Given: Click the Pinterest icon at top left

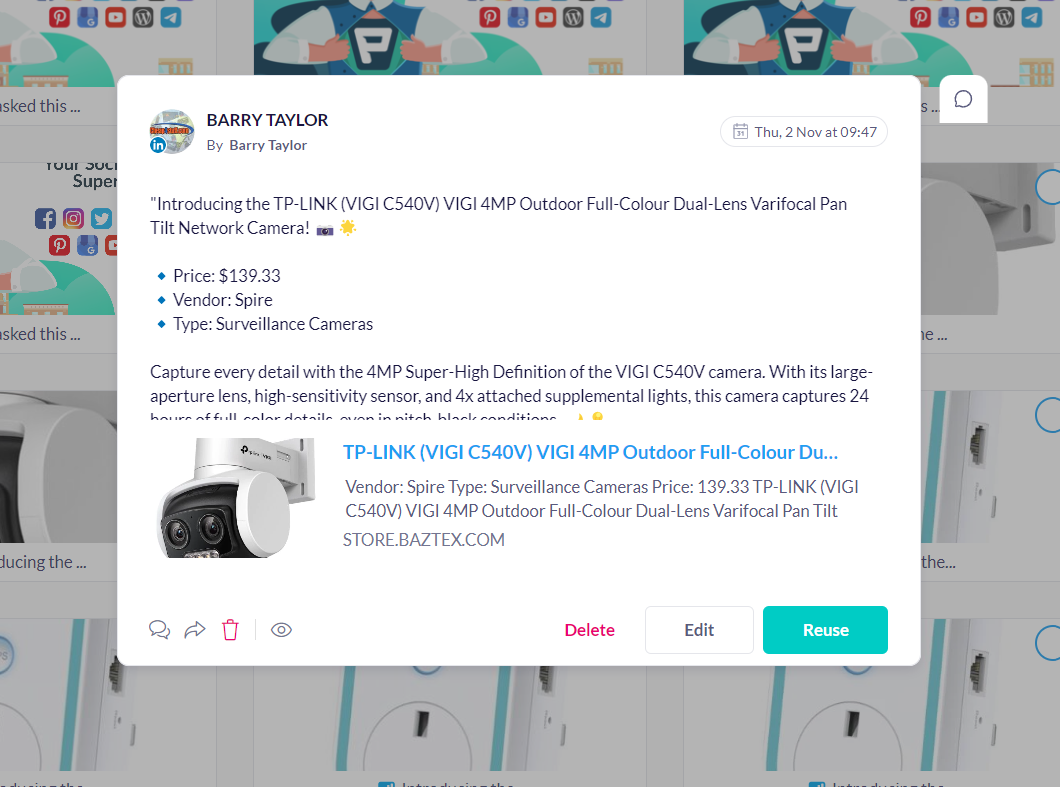Looking at the screenshot, I should point(59,17).
